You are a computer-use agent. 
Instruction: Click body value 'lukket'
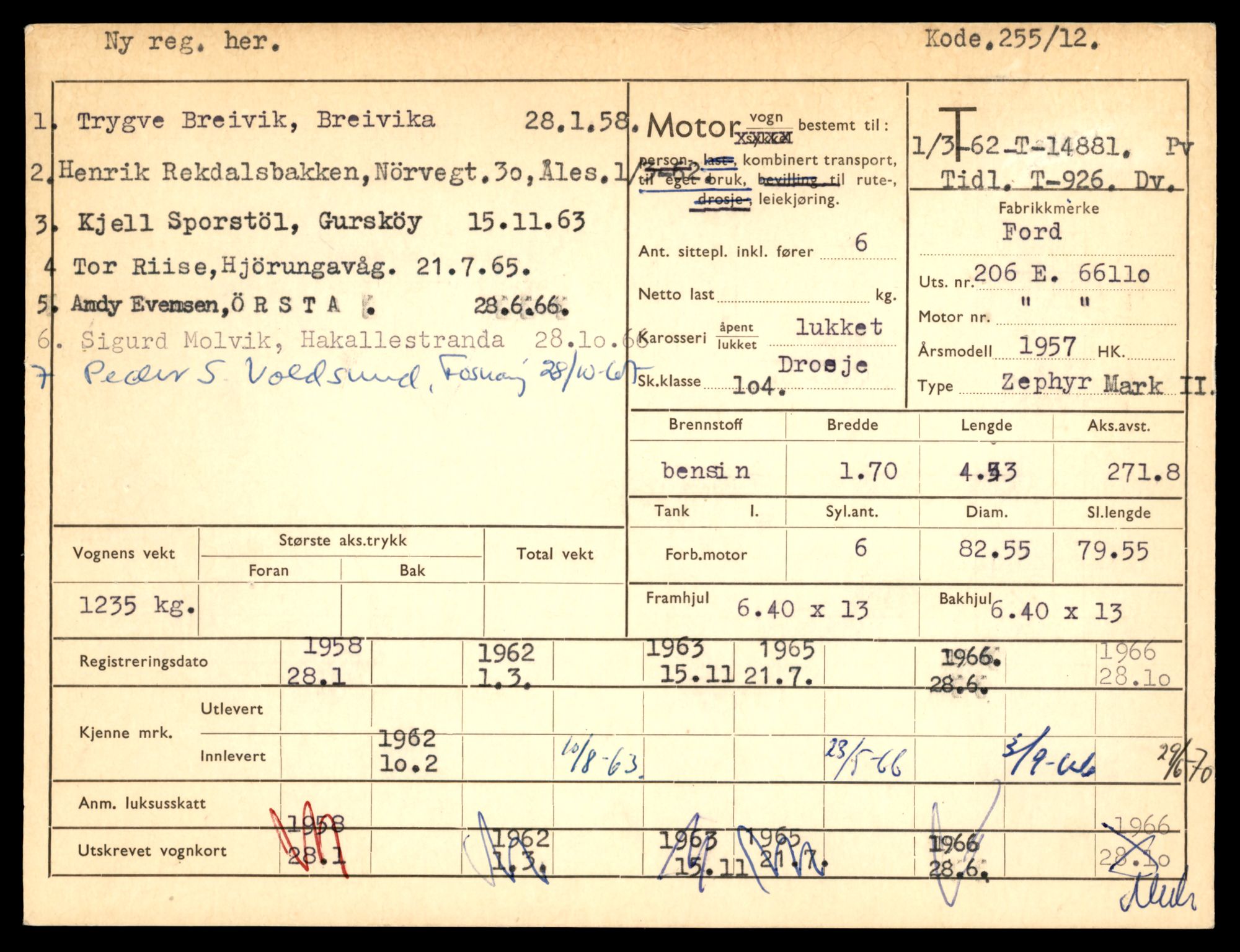click(839, 327)
